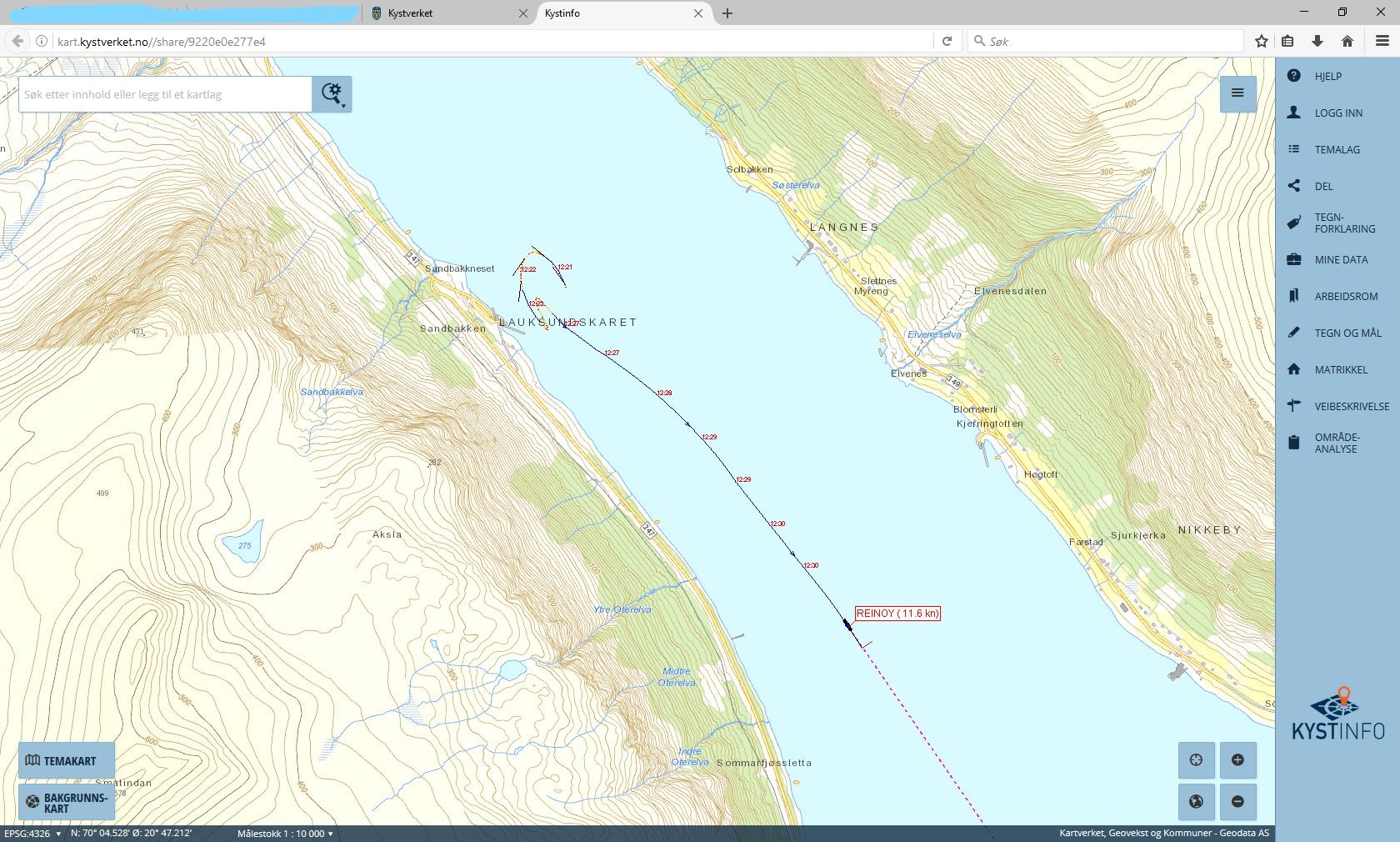Expand the EPSG:4326 coordinate system dropdown
This screenshot has width=1400, height=842.
32,834
